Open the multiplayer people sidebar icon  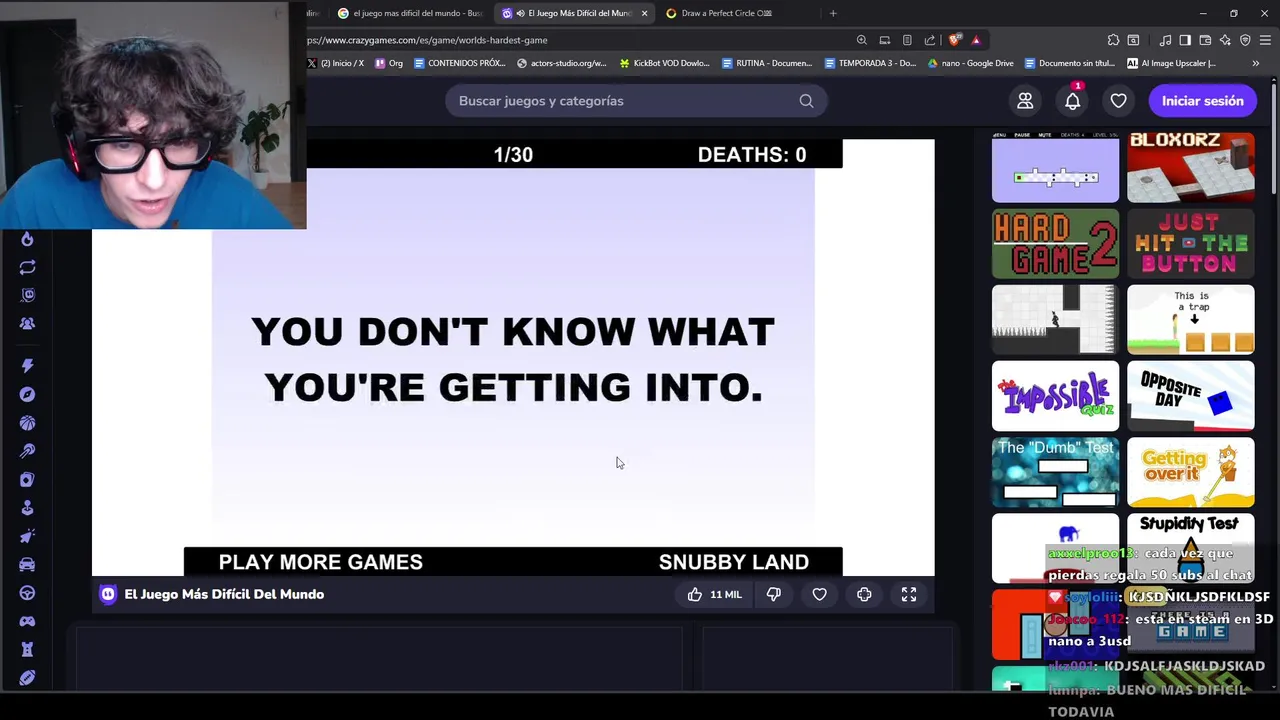[27, 323]
